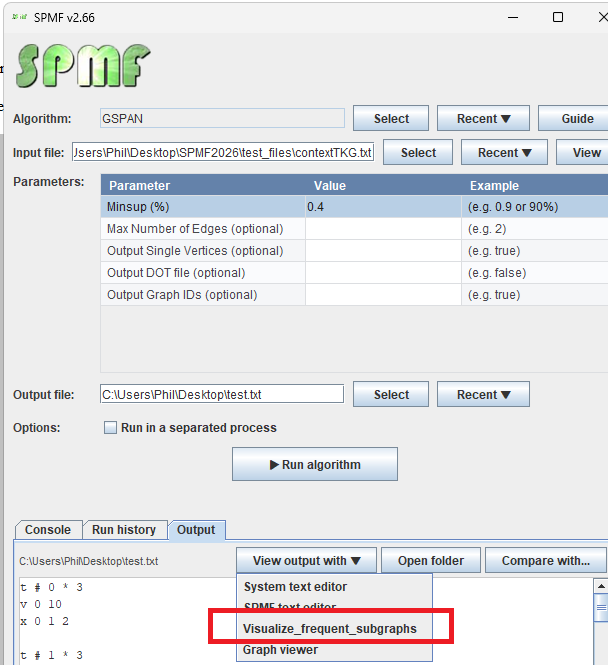Click Compare with... button
This screenshot has height=665, width=608.
tap(545, 561)
